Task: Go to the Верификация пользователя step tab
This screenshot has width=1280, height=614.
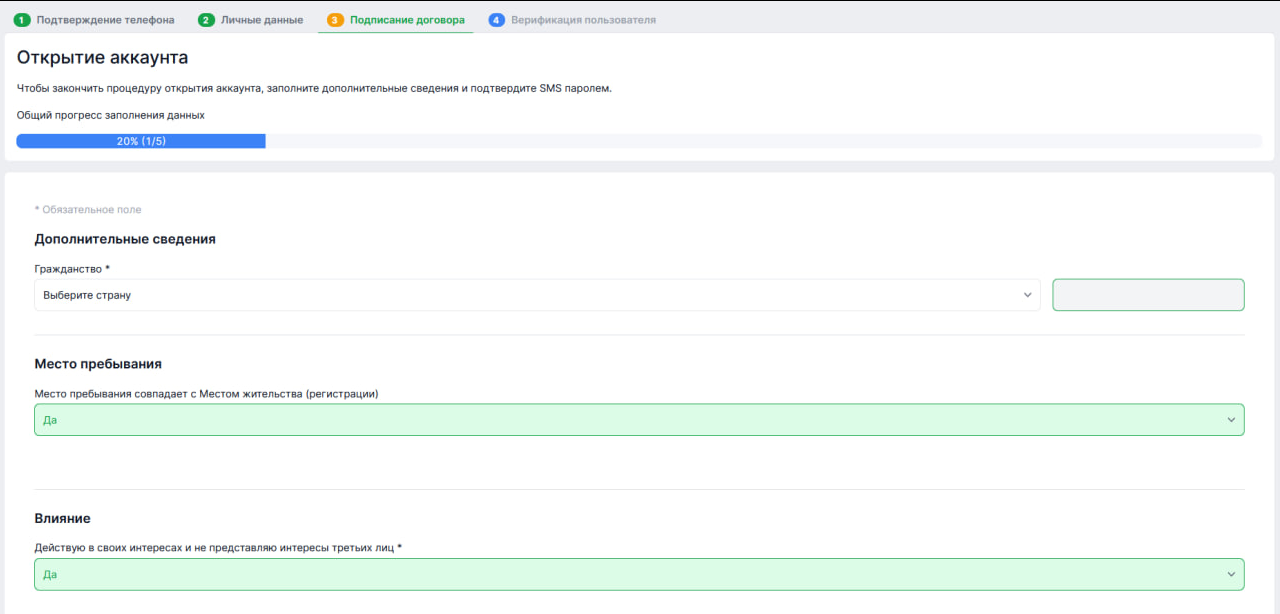Action: coord(583,20)
